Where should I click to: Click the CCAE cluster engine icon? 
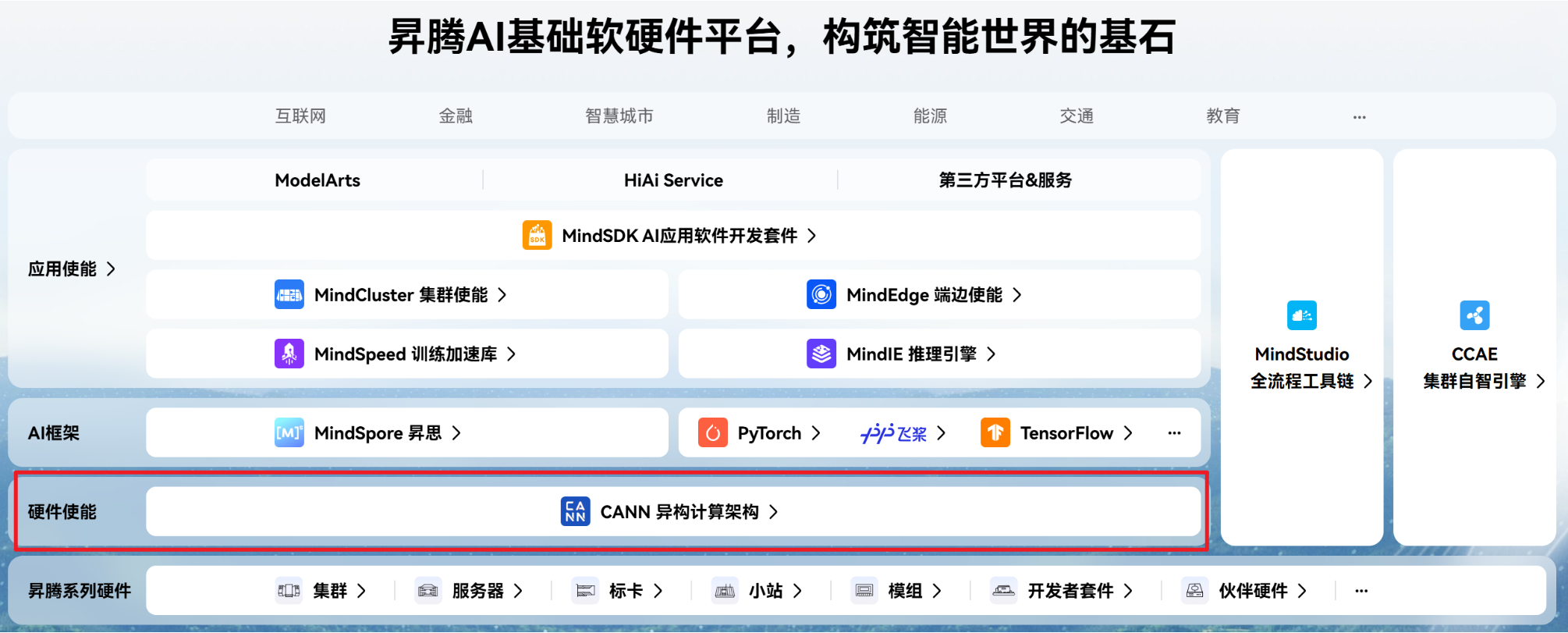point(1474,315)
